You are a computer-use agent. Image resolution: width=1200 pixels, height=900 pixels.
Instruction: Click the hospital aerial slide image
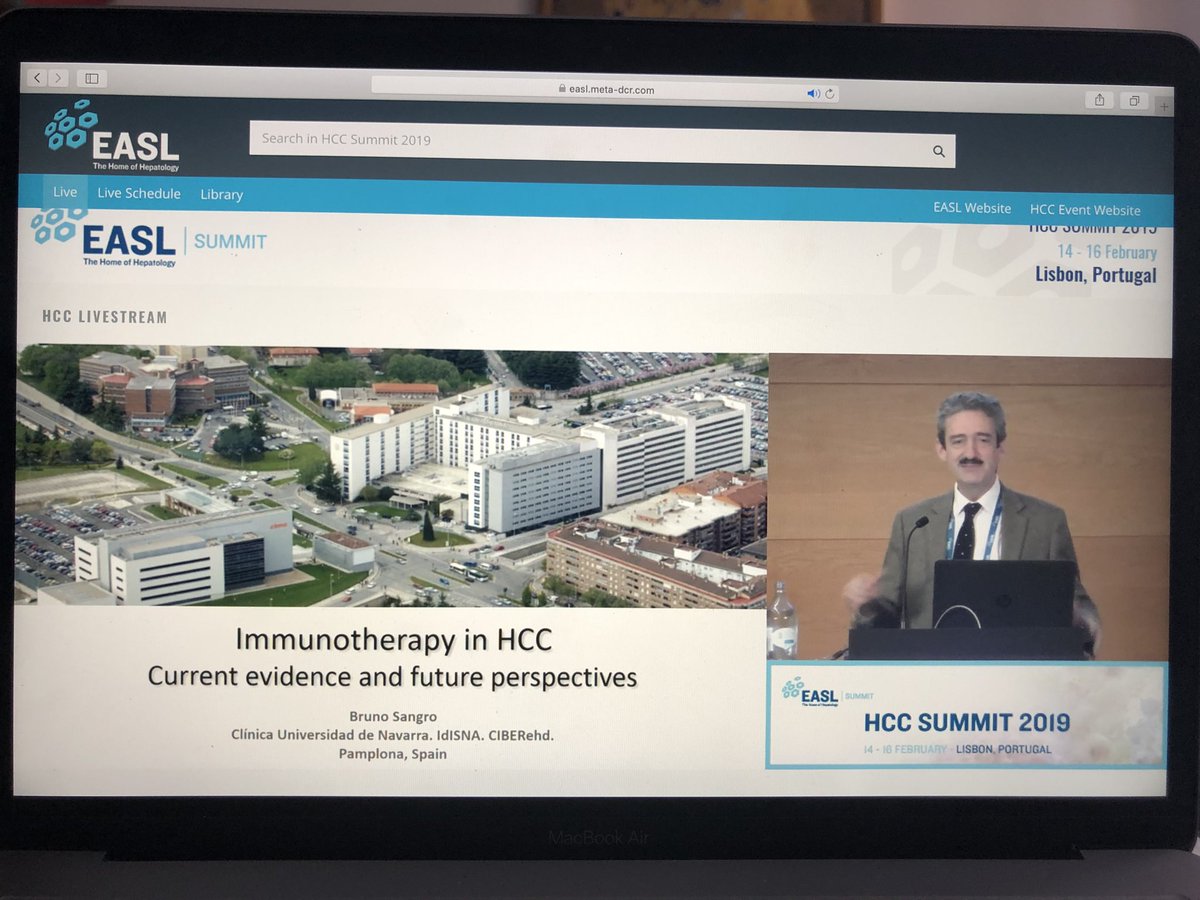tap(392, 476)
